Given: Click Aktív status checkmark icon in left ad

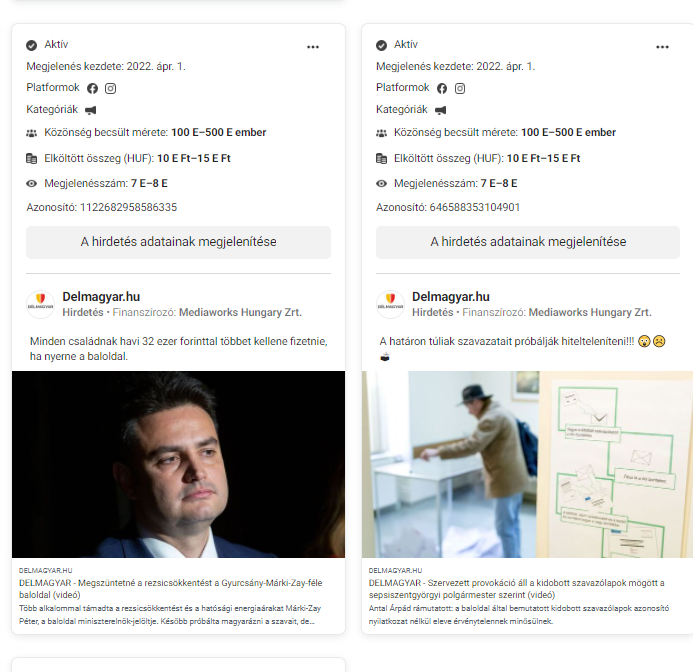Looking at the screenshot, I should [x=31, y=45].
